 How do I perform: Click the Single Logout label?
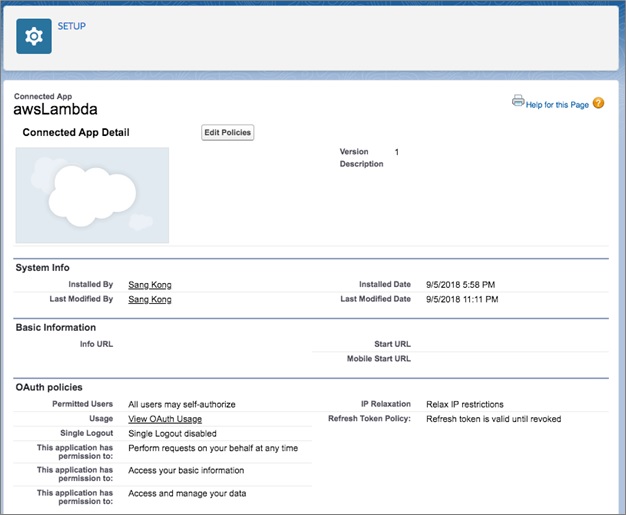point(87,433)
